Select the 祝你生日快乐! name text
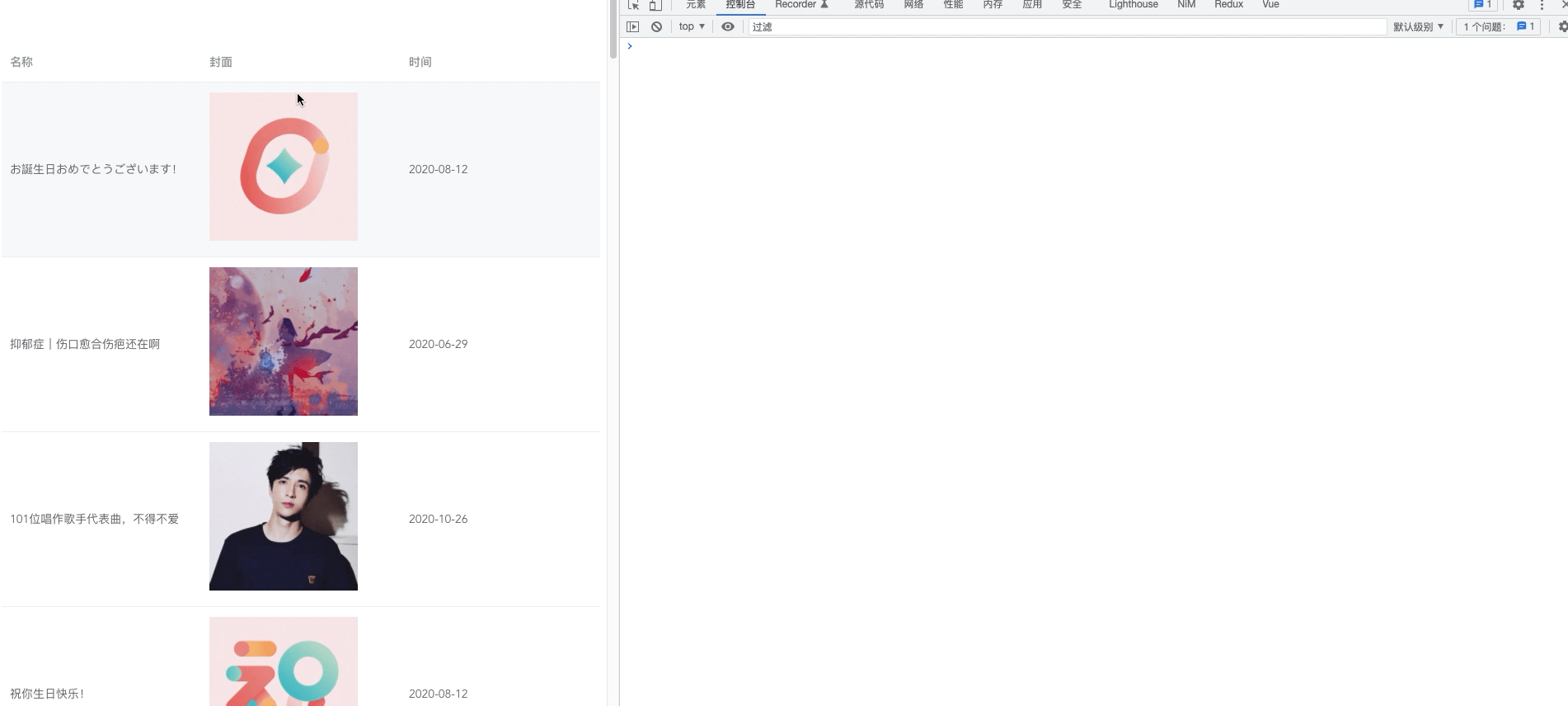The height and width of the screenshot is (706, 1568). pos(47,694)
